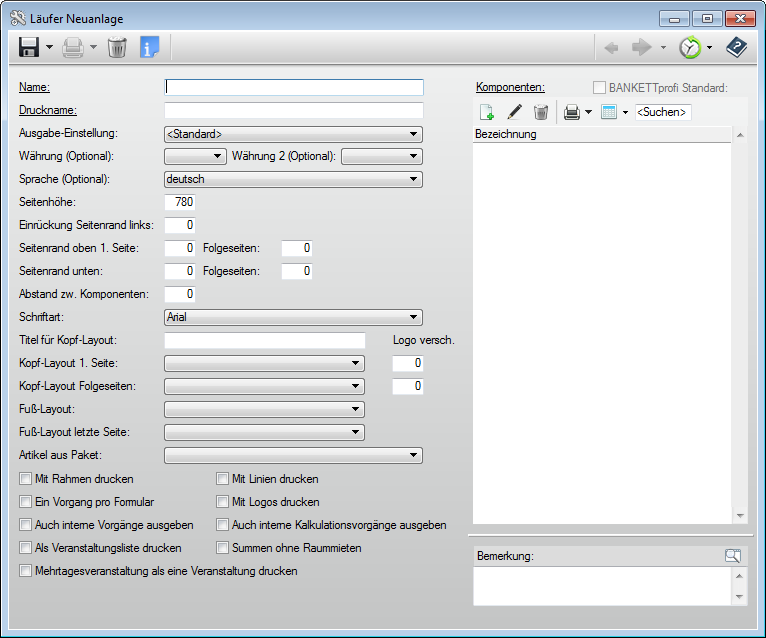Click the Print icon in main toolbar
Image resolution: width=766 pixels, height=638 pixels.
tap(72, 47)
